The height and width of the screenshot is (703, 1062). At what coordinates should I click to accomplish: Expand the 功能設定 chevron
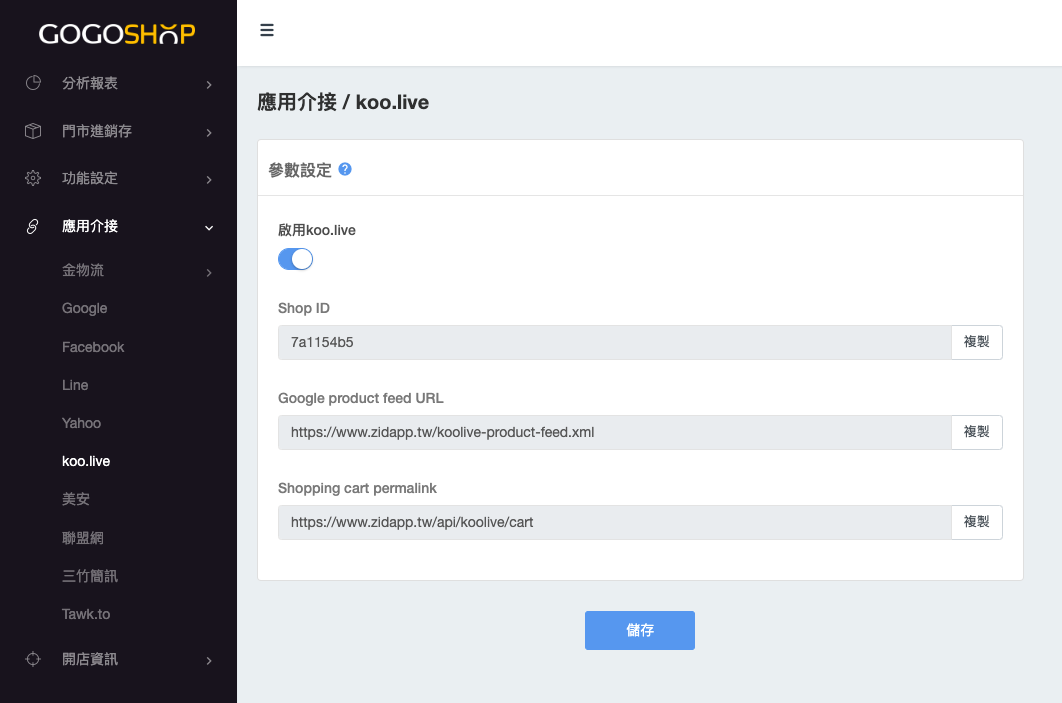(209, 180)
